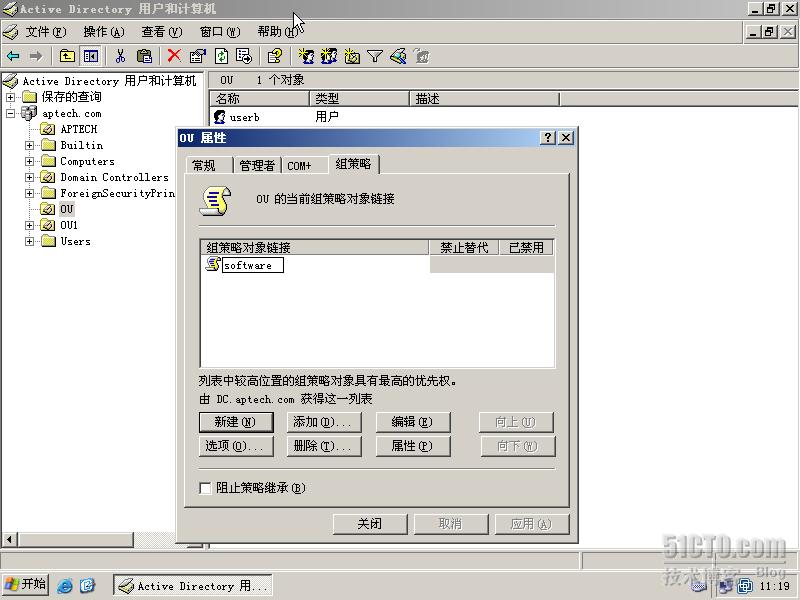Click the 名称 column header
800x600 pixels.
260,98
